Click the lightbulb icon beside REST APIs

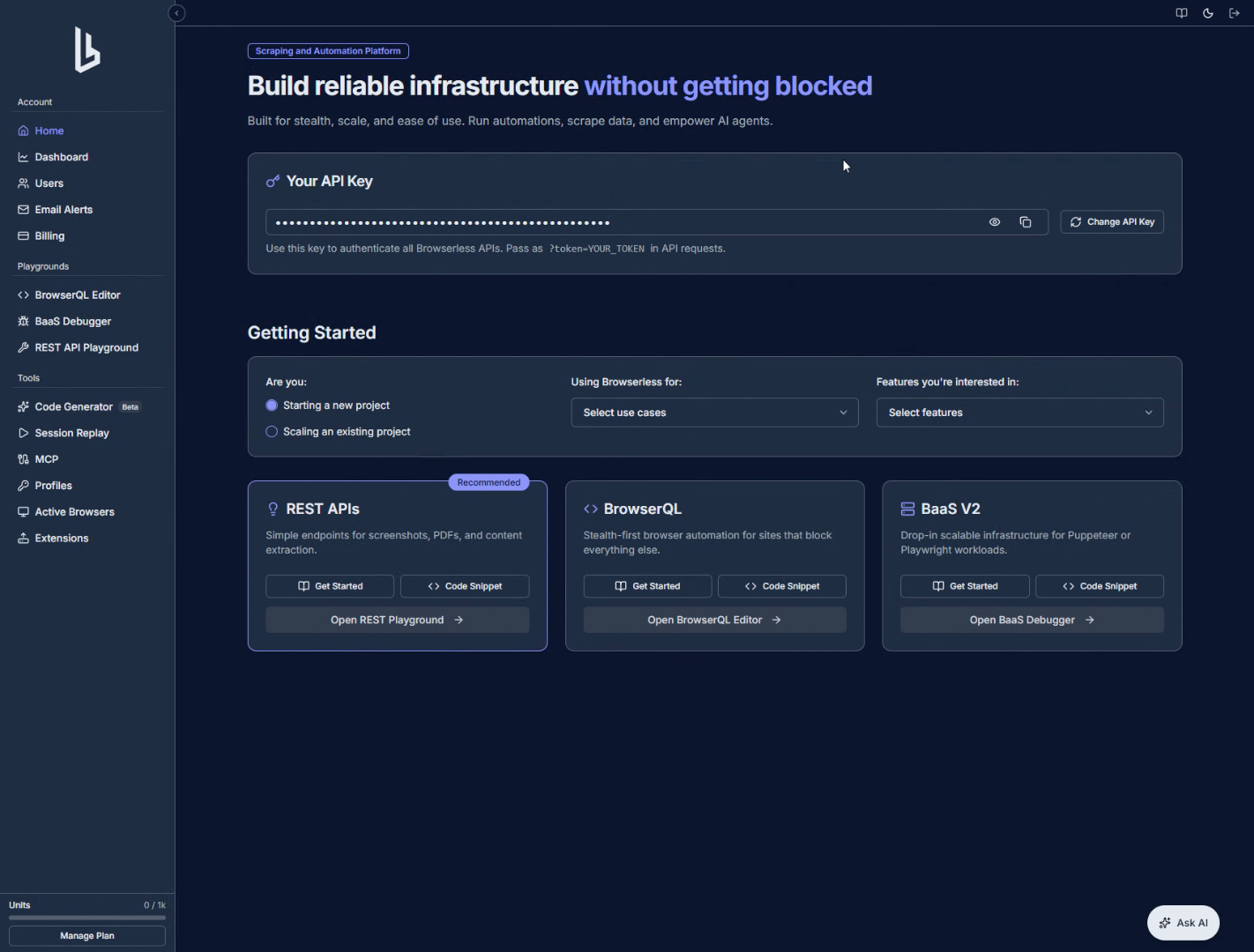272,509
